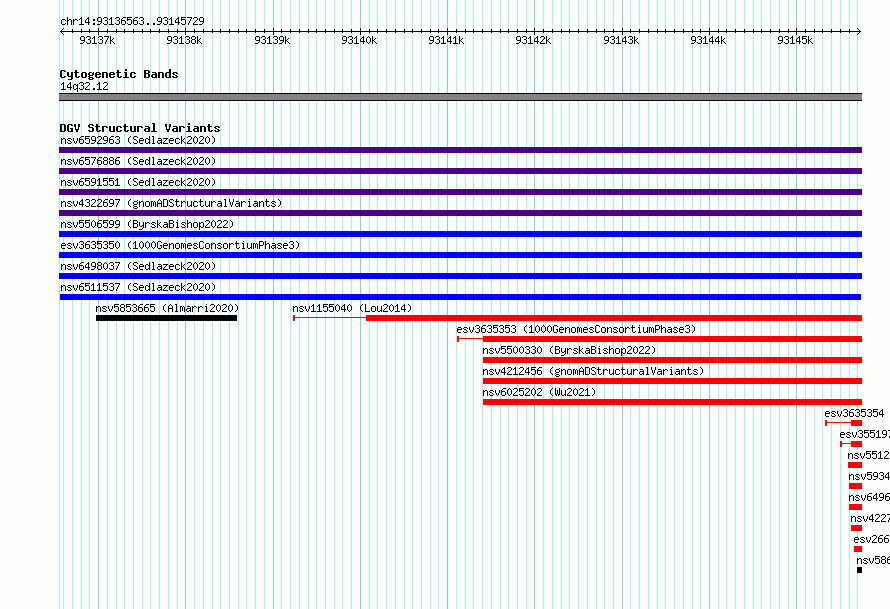Image resolution: width=890 pixels, height=609 pixels.
Task: Open the DGV Structural Variants track heading
Action: coord(140,128)
